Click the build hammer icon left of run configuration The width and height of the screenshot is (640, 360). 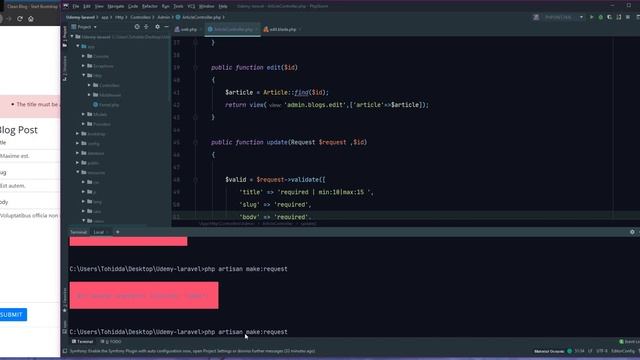point(536,17)
